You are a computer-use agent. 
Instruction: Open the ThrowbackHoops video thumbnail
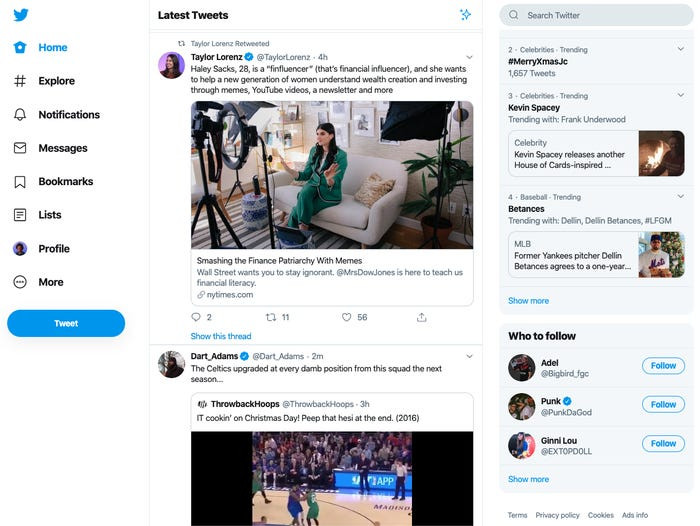[332, 478]
